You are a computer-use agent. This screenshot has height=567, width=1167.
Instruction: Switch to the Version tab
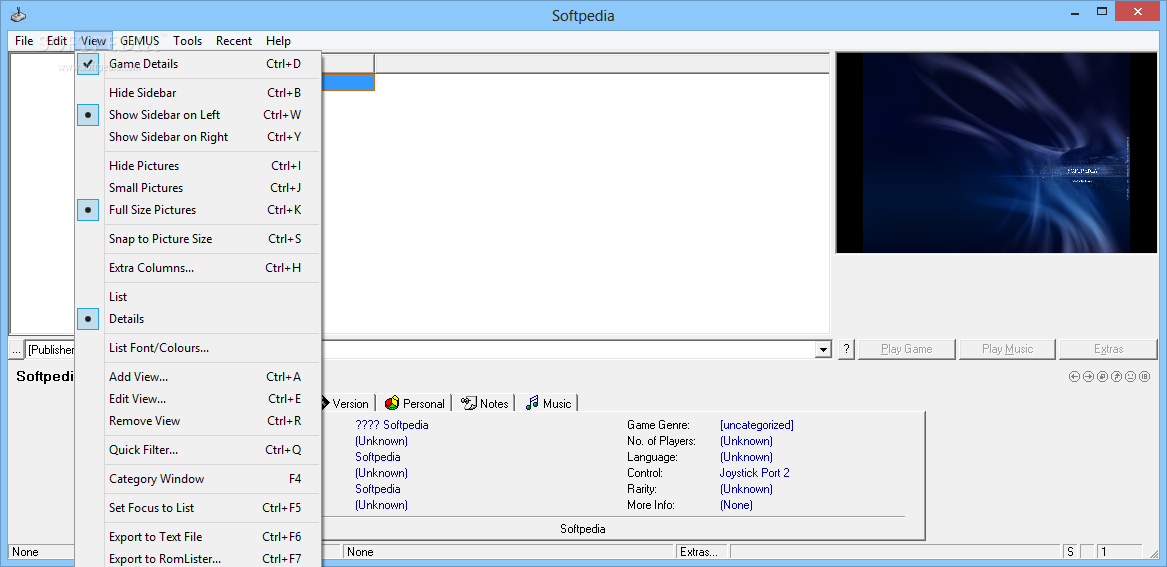pos(348,403)
